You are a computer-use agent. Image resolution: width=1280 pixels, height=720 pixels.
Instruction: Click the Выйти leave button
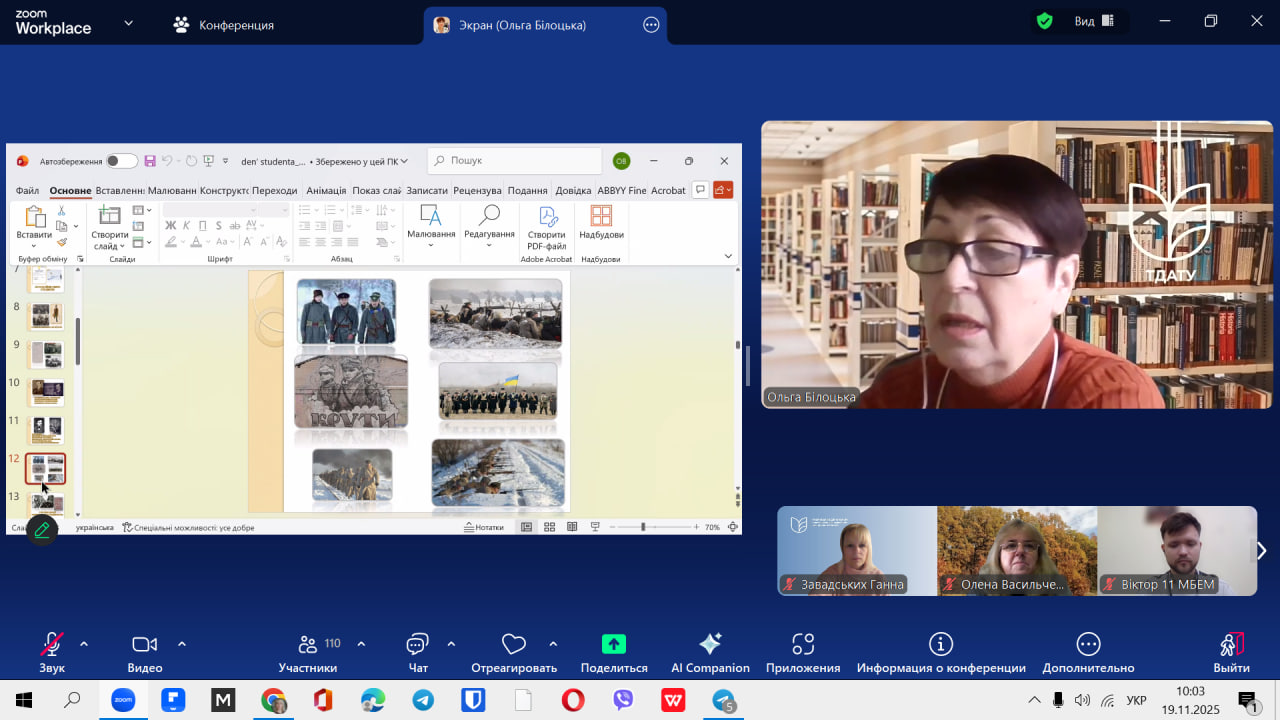click(1231, 645)
